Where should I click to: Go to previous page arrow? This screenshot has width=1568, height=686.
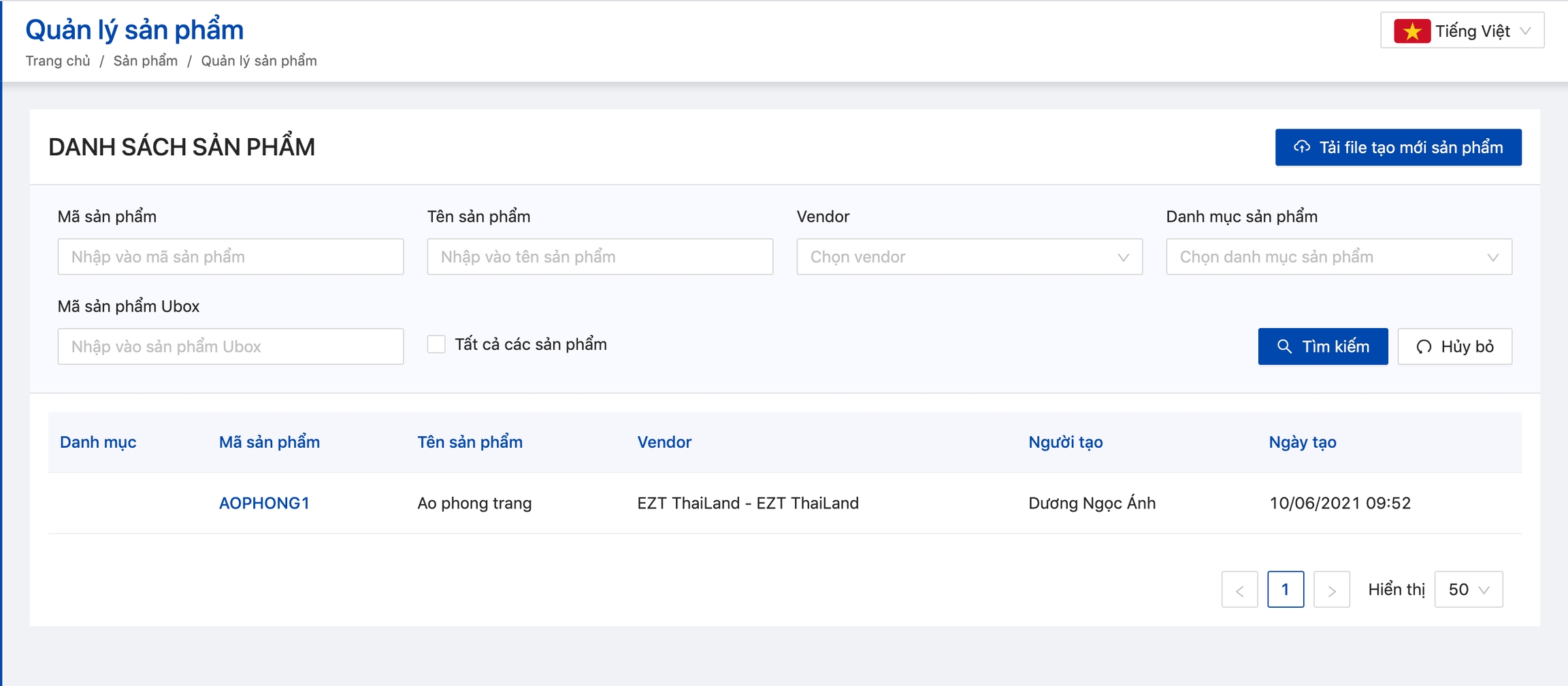[1239, 590]
